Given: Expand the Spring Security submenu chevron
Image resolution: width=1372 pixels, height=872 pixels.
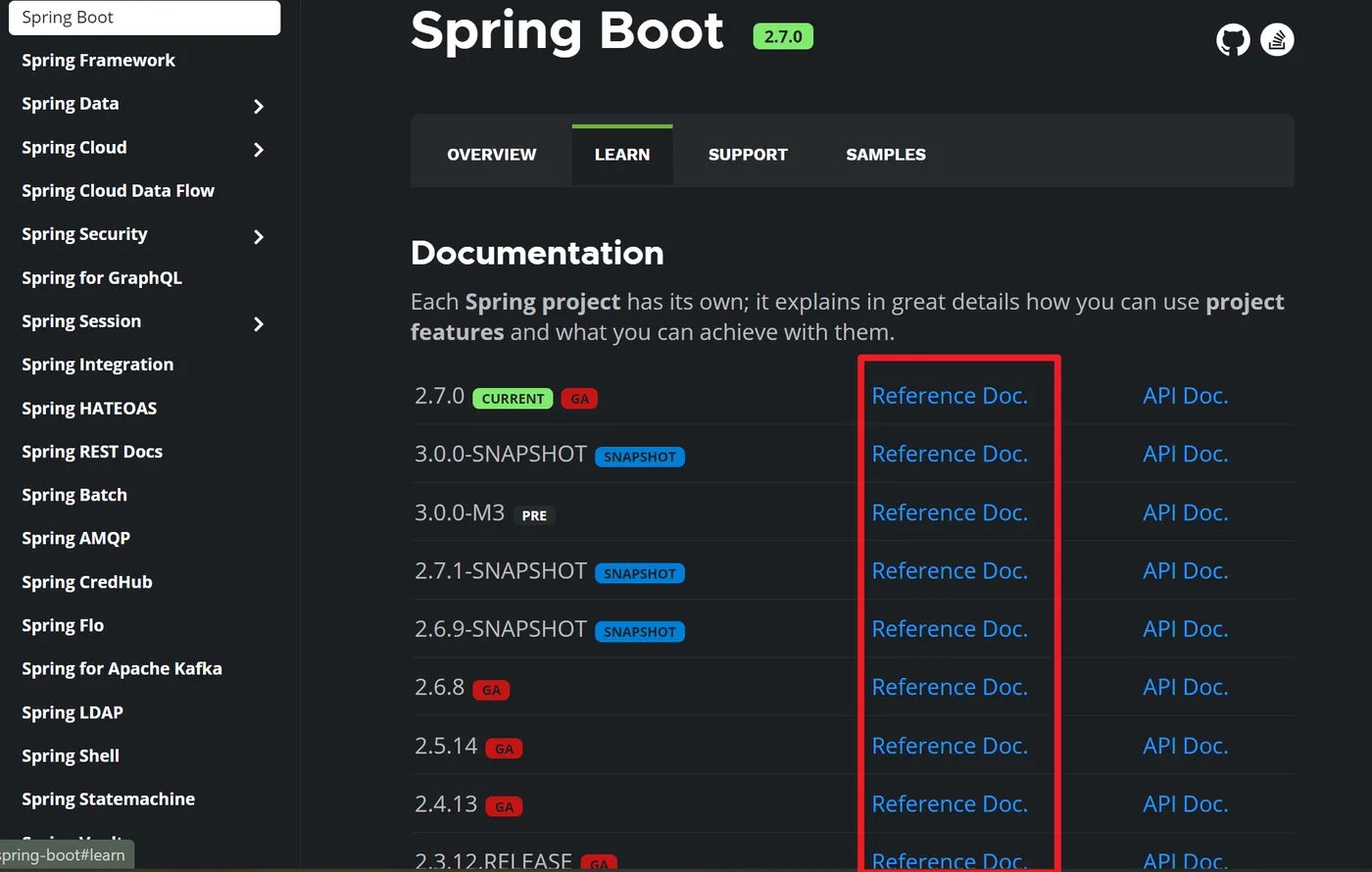Looking at the screenshot, I should click(x=259, y=236).
